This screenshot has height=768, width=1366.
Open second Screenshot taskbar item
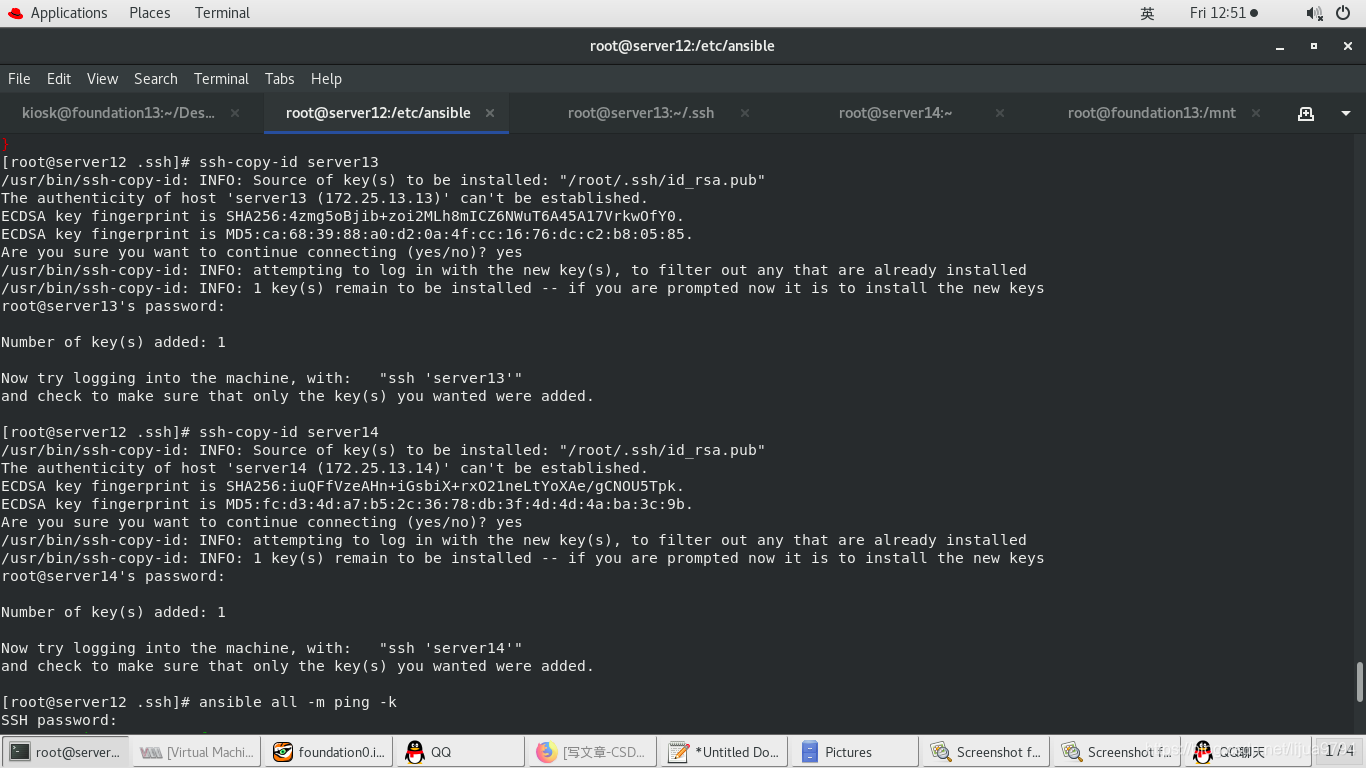pos(1118,752)
